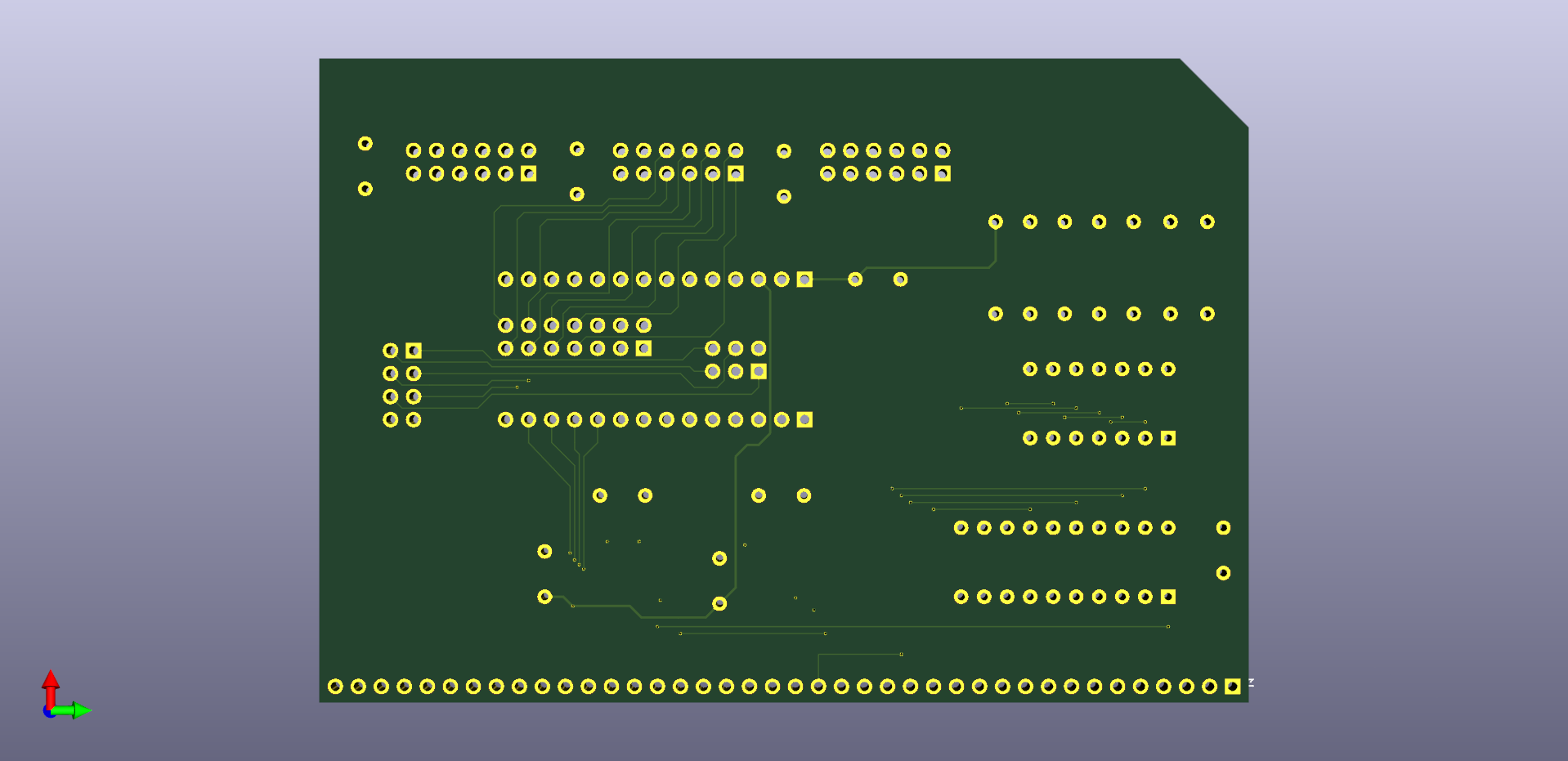Click square pad of right-side 10-pin row
The height and width of the screenshot is (761, 1568).
click(x=1168, y=597)
